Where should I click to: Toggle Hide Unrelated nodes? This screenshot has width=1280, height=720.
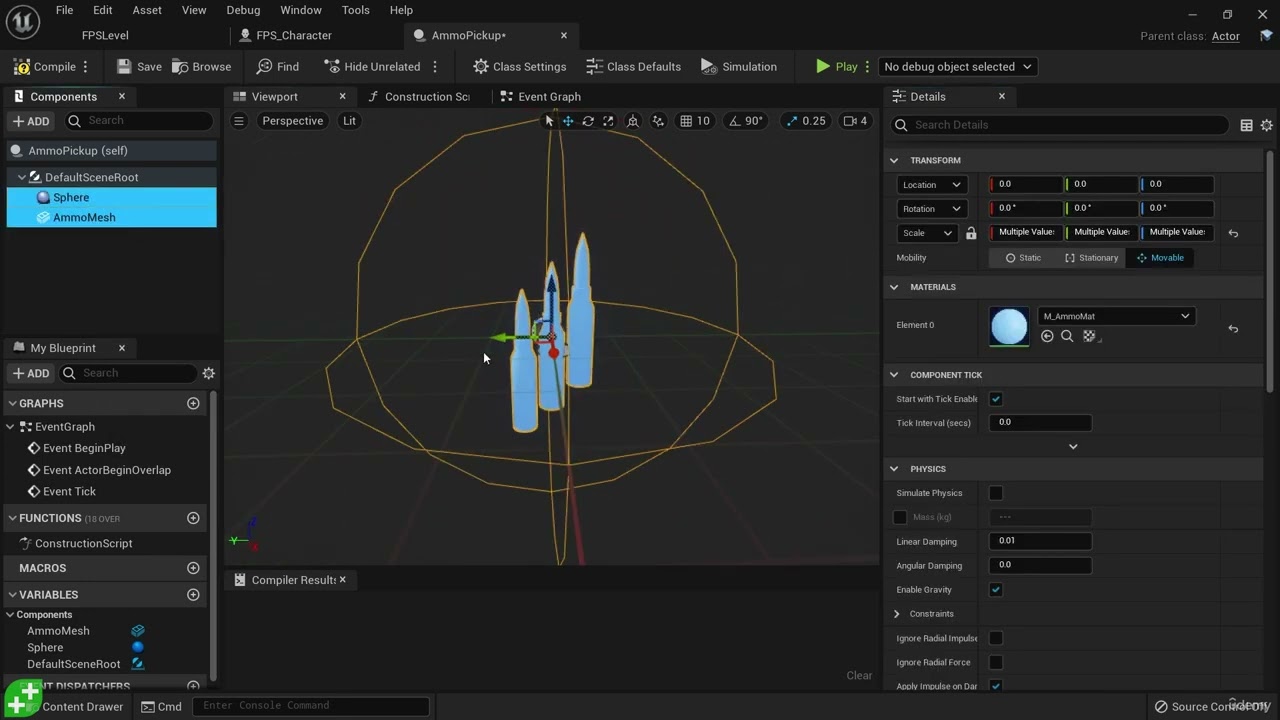372,67
